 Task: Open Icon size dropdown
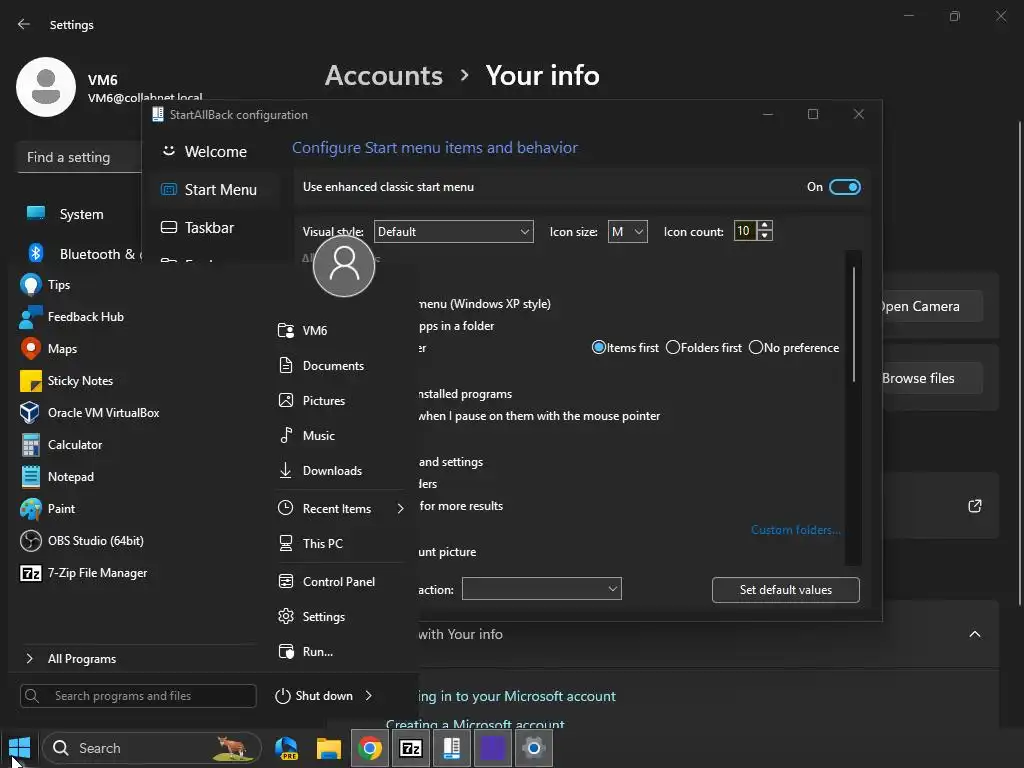point(628,232)
